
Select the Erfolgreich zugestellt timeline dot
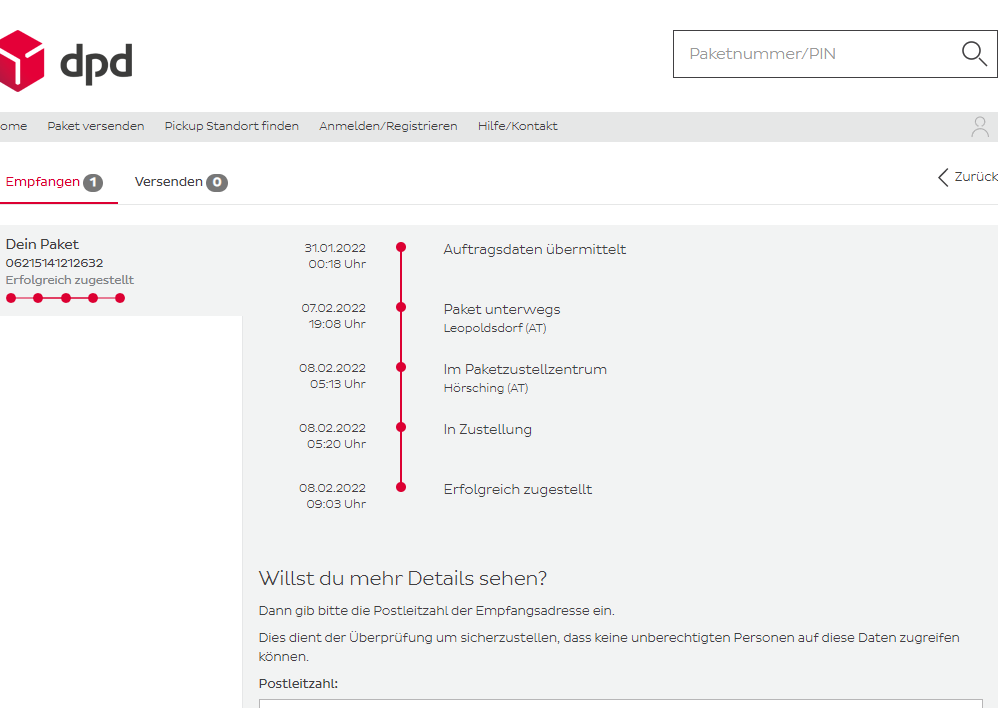pyautogui.click(x=401, y=487)
